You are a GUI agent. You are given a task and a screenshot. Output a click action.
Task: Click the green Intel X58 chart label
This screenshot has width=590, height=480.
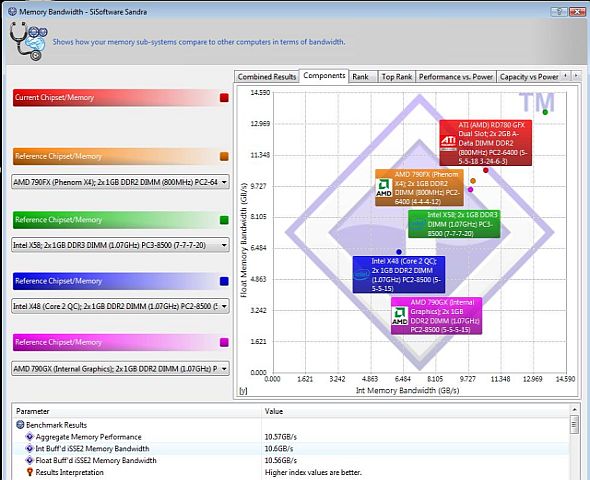click(x=454, y=224)
